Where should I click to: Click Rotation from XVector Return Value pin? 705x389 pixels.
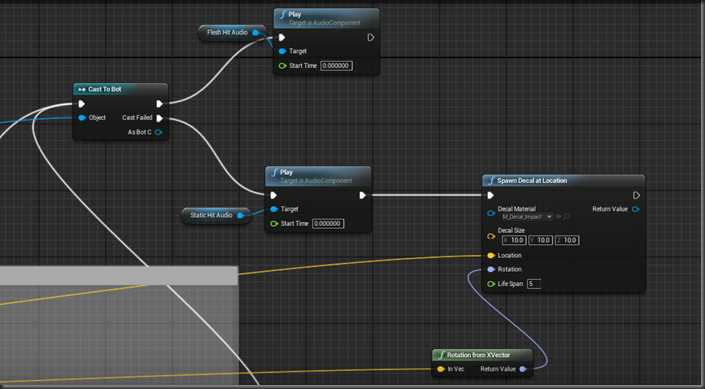click(x=522, y=369)
